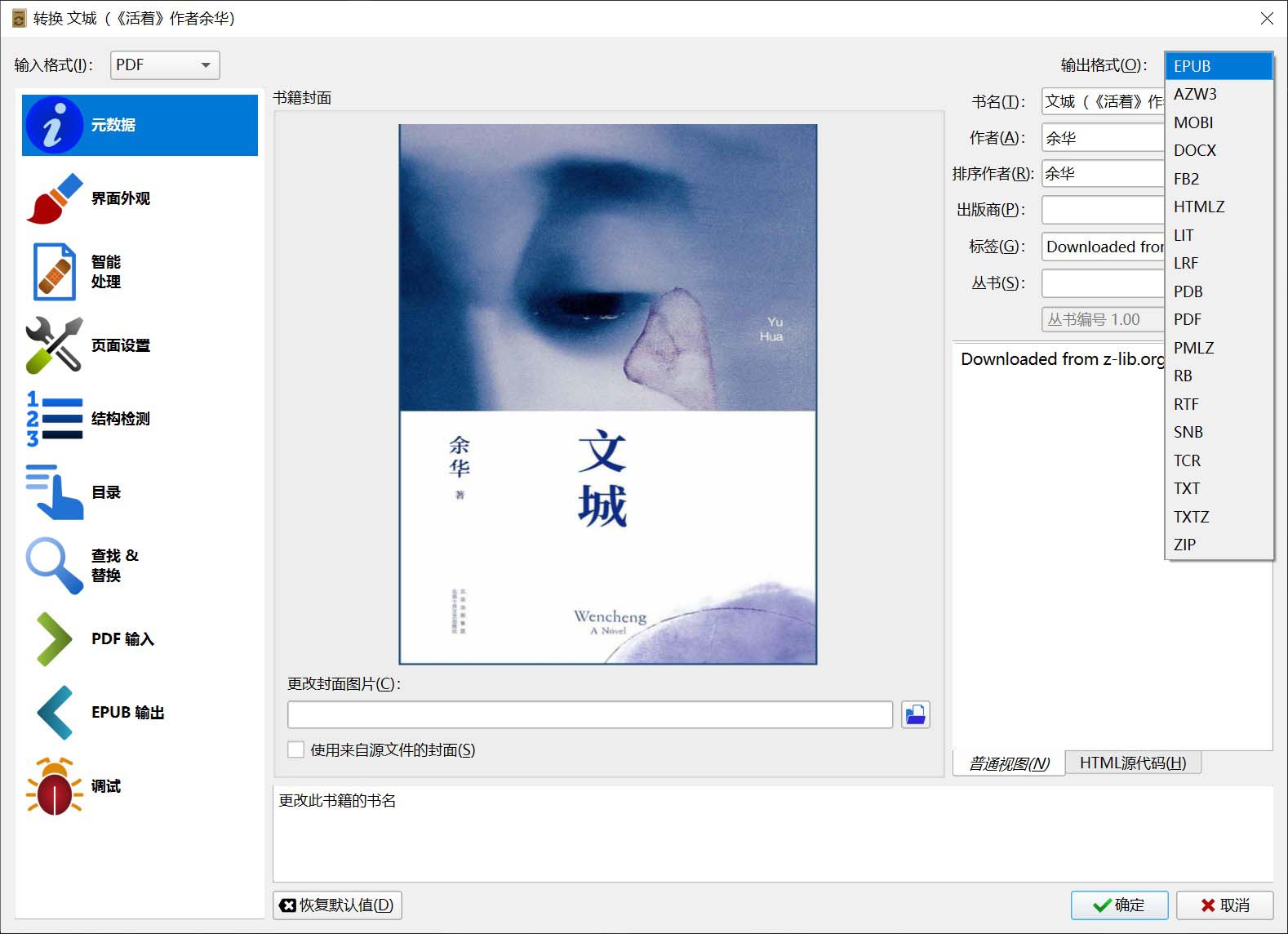Click the 排序作者 author sort field

click(x=1104, y=173)
